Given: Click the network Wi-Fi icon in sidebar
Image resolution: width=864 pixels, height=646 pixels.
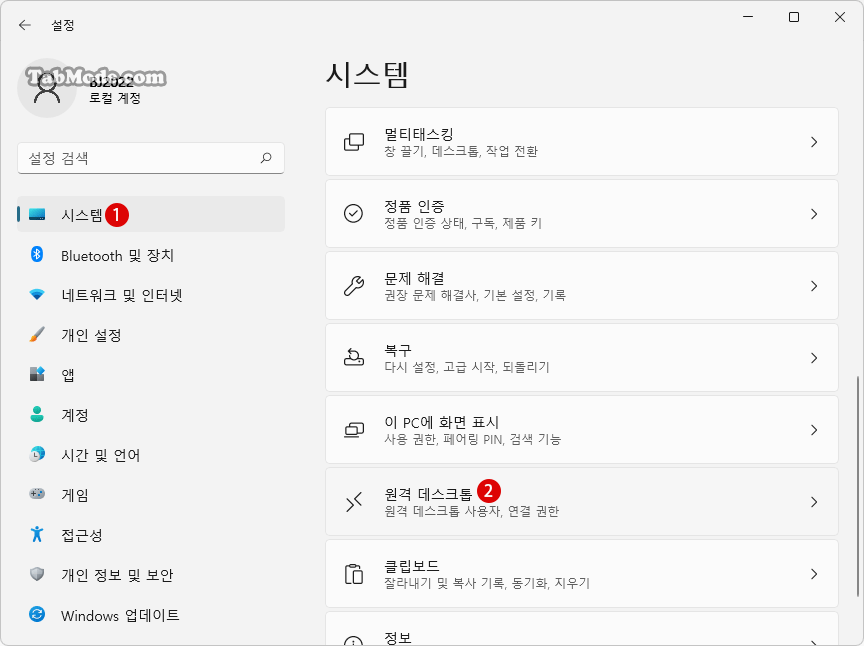Looking at the screenshot, I should 37,294.
